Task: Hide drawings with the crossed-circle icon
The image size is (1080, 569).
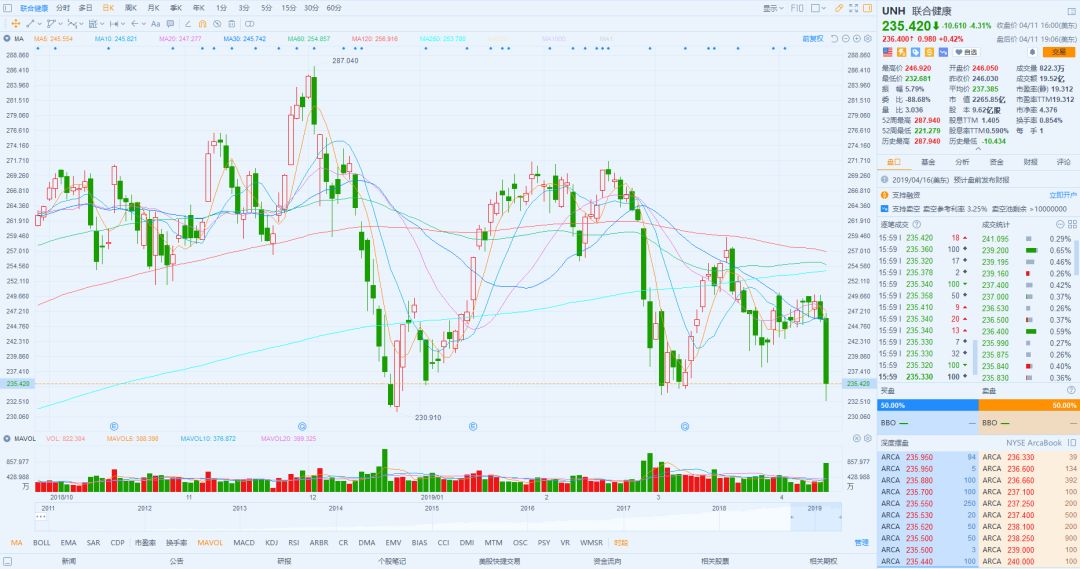Action: [217, 23]
